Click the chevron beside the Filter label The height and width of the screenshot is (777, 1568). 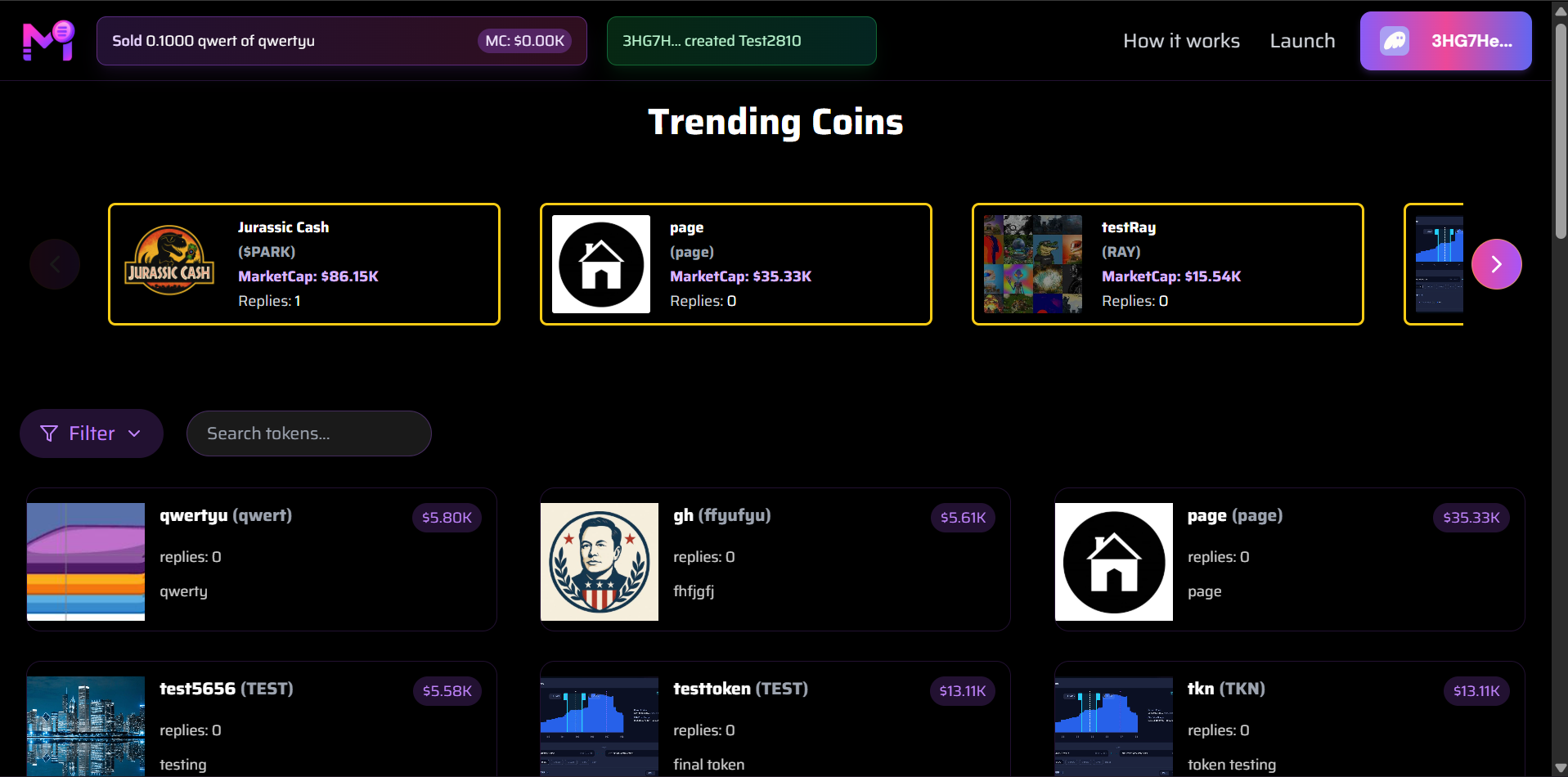point(135,433)
